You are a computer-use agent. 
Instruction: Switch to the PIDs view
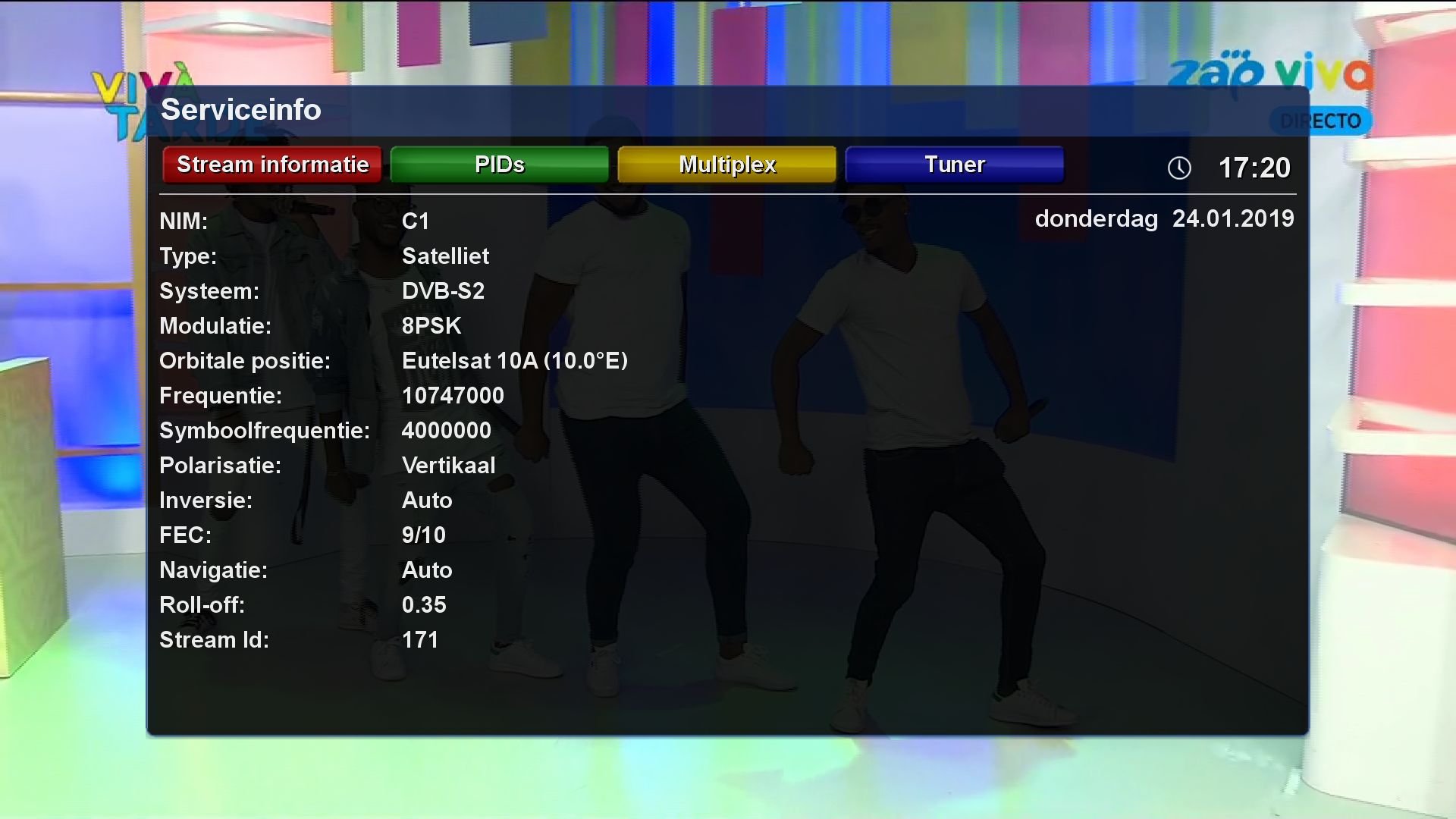(499, 164)
